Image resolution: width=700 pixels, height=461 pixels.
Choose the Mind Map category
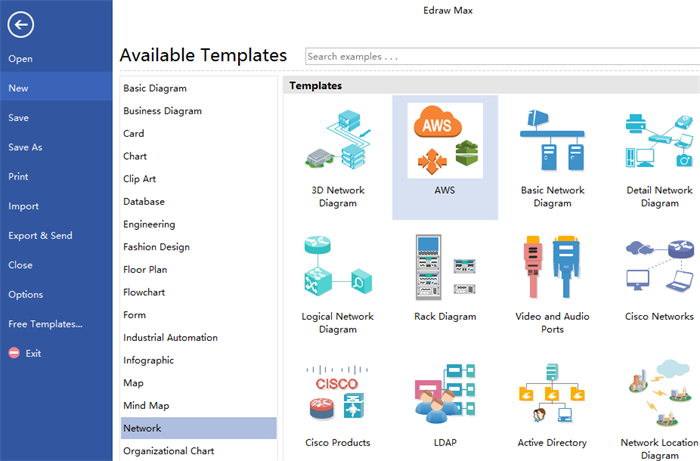click(x=146, y=406)
